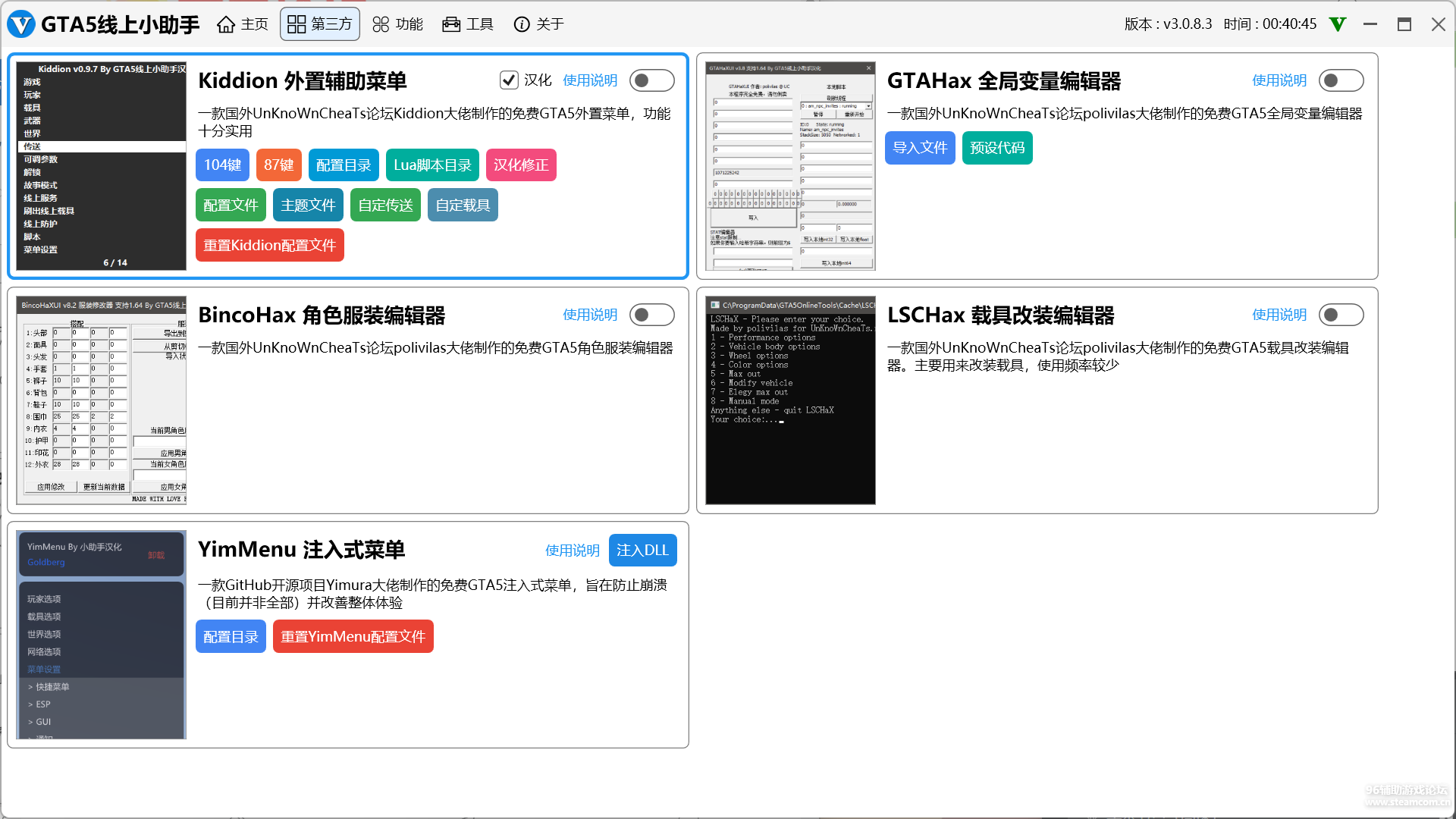Open GTAHax 使用说明 link
Viewport: 1456px width, 819px height.
1279,80
